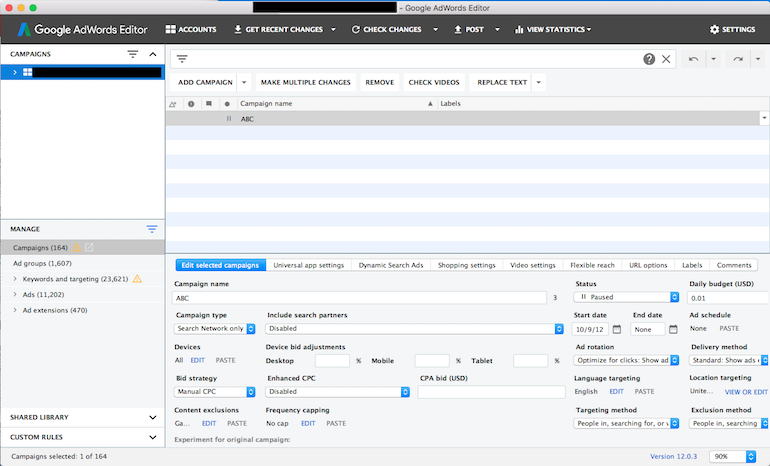Open the Undo history dropdown
This screenshot has width=770, height=466.
pos(714,59)
